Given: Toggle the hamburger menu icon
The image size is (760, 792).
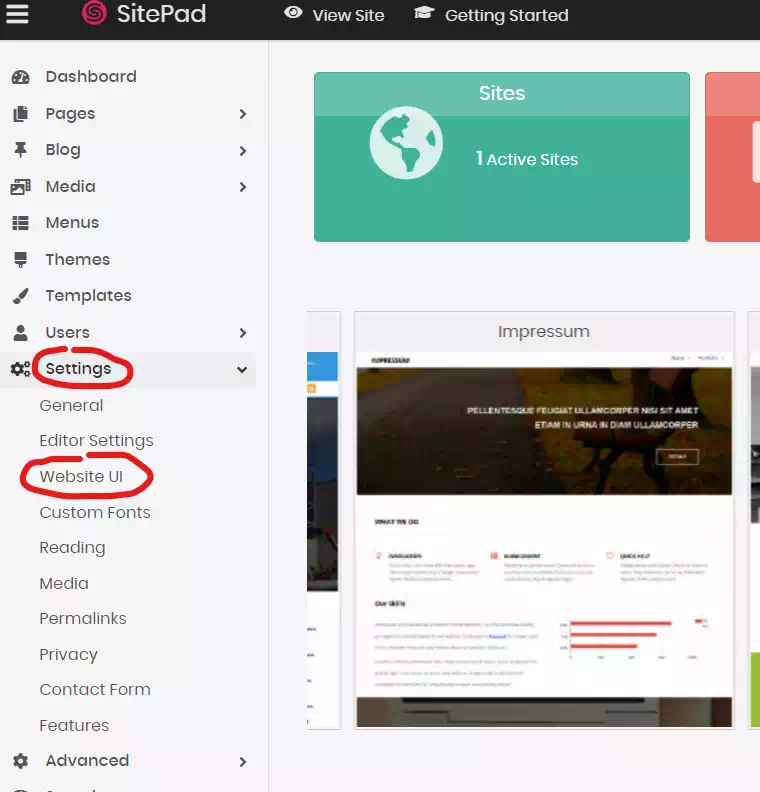Looking at the screenshot, I should [x=17, y=14].
